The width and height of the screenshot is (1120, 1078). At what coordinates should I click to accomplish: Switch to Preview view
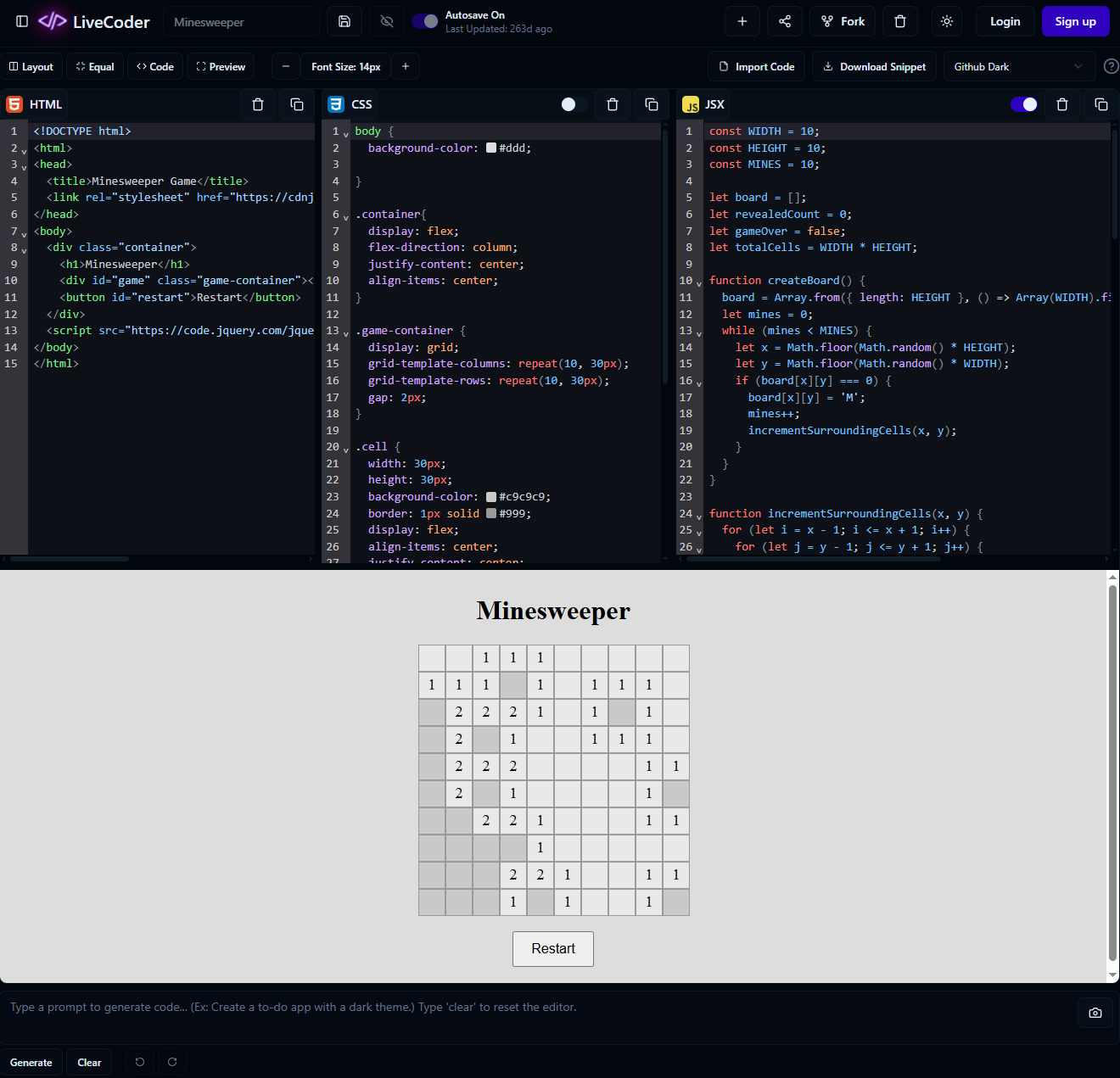[221, 66]
